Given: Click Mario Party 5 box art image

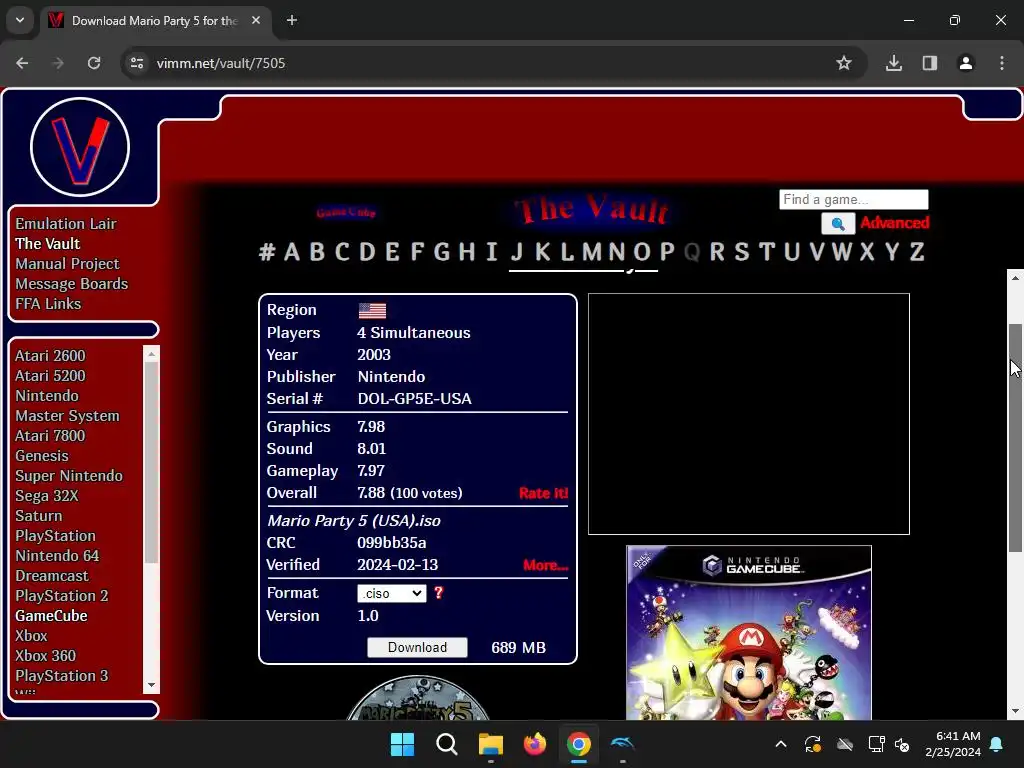Looking at the screenshot, I should tap(748, 632).
